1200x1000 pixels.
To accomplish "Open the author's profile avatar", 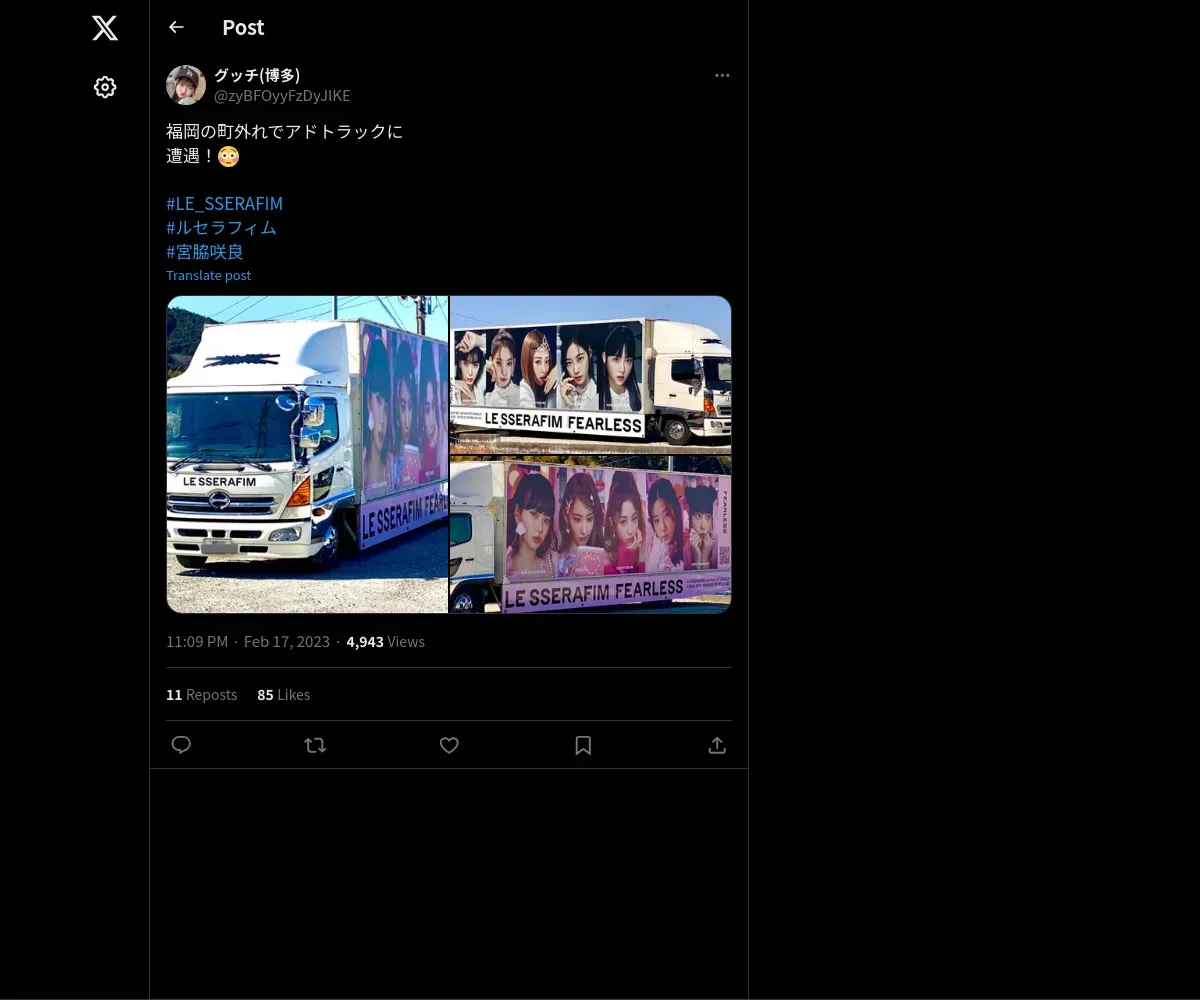I will click(x=186, y=85).
